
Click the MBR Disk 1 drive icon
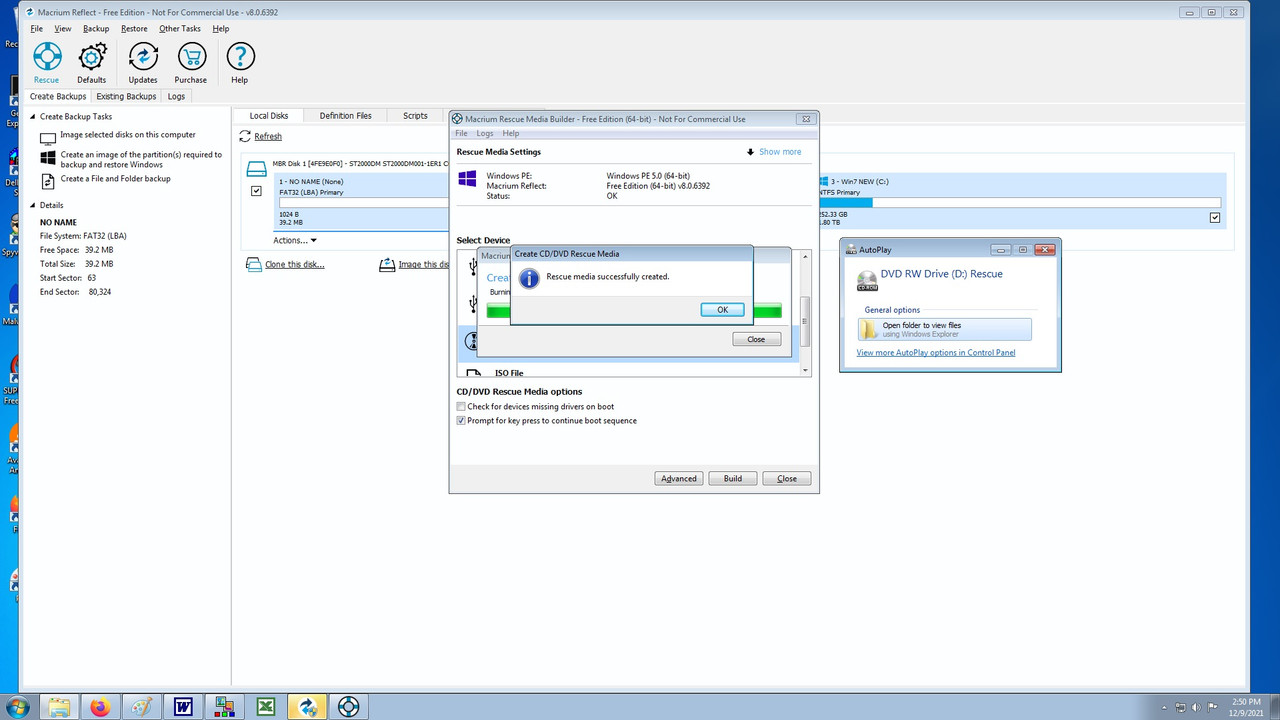[x=257, y=168]
